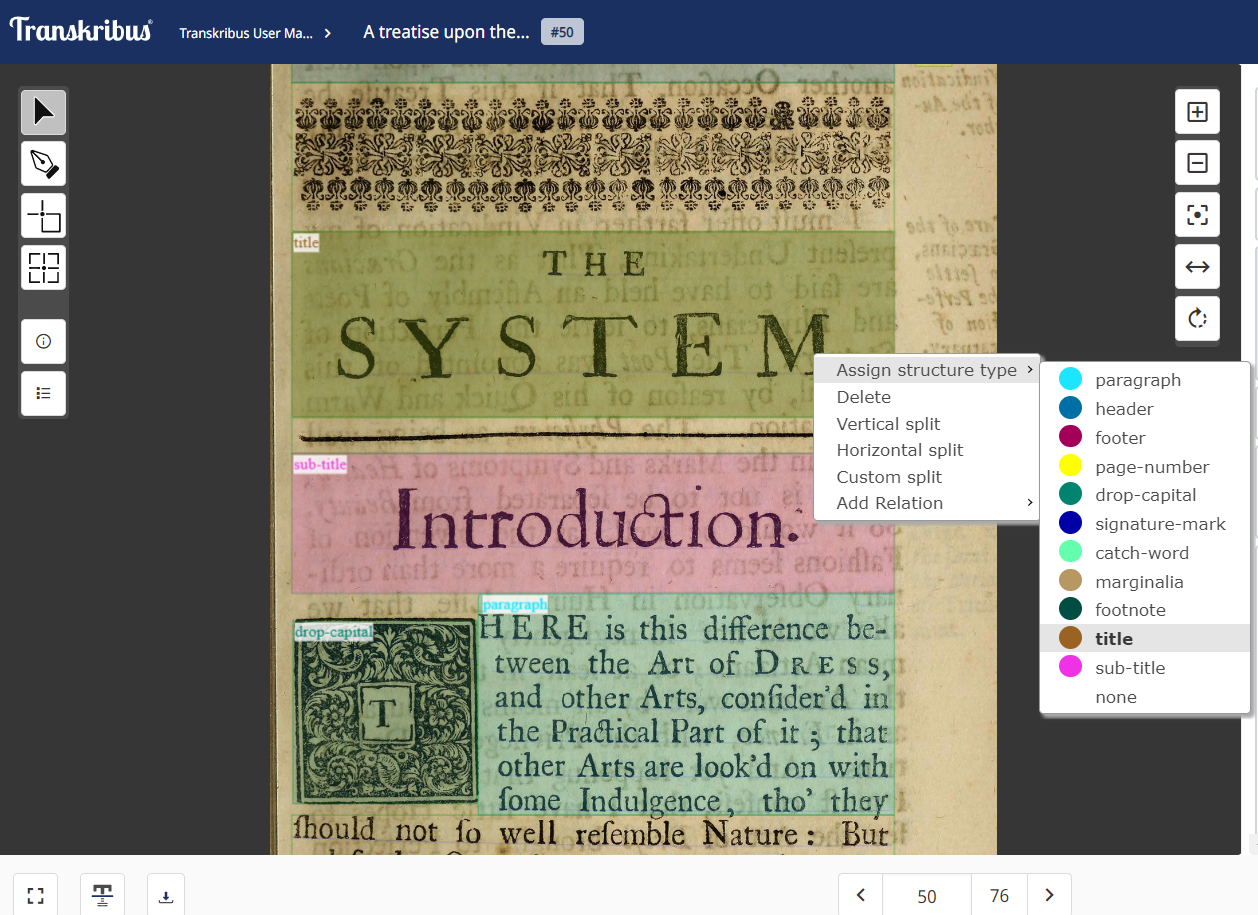The image size is (1258, 915).
Task: Click the dashed grid table tool
Action: (44, 268)
